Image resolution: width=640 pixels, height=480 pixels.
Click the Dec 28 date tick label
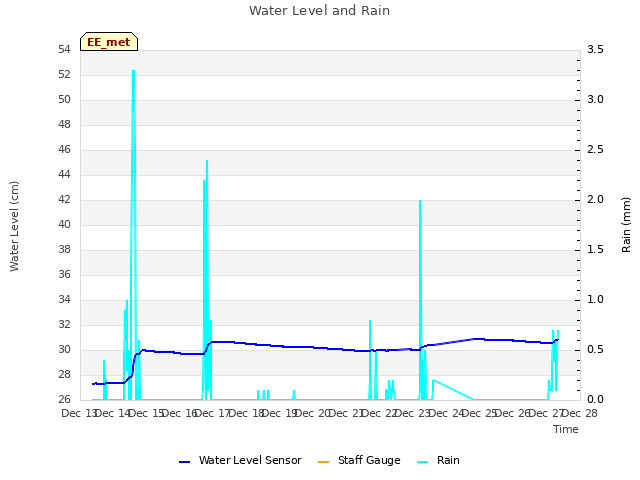coord(580,413)
